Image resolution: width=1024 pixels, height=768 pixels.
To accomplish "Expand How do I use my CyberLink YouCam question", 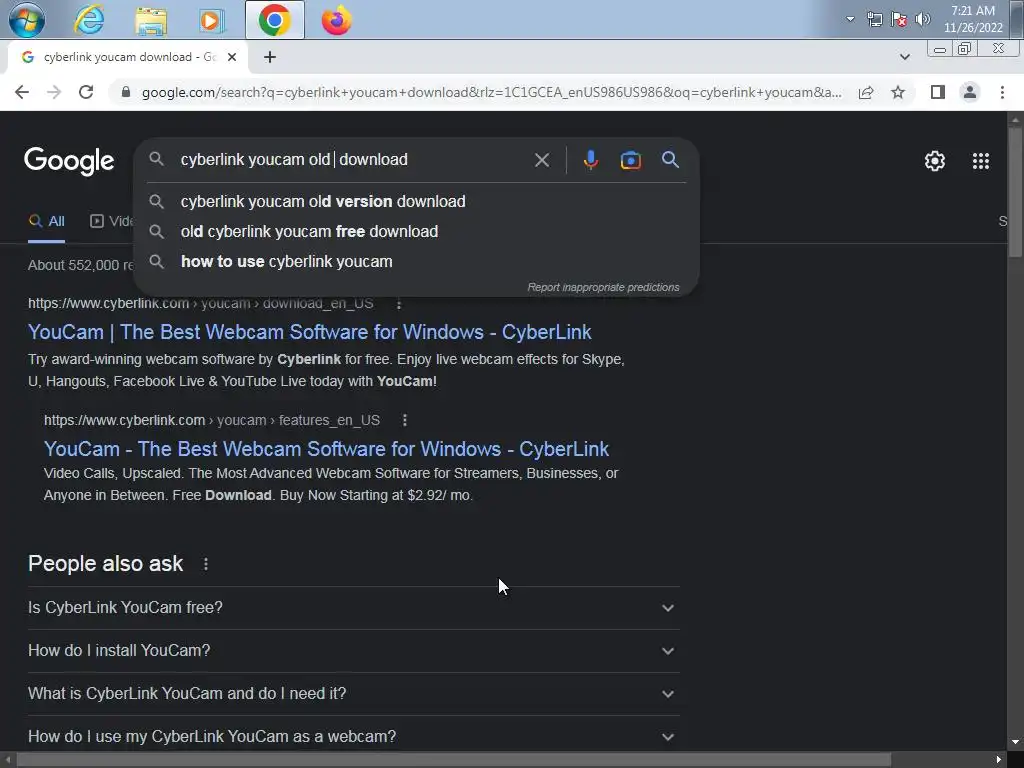I will [x=353, y=737].
